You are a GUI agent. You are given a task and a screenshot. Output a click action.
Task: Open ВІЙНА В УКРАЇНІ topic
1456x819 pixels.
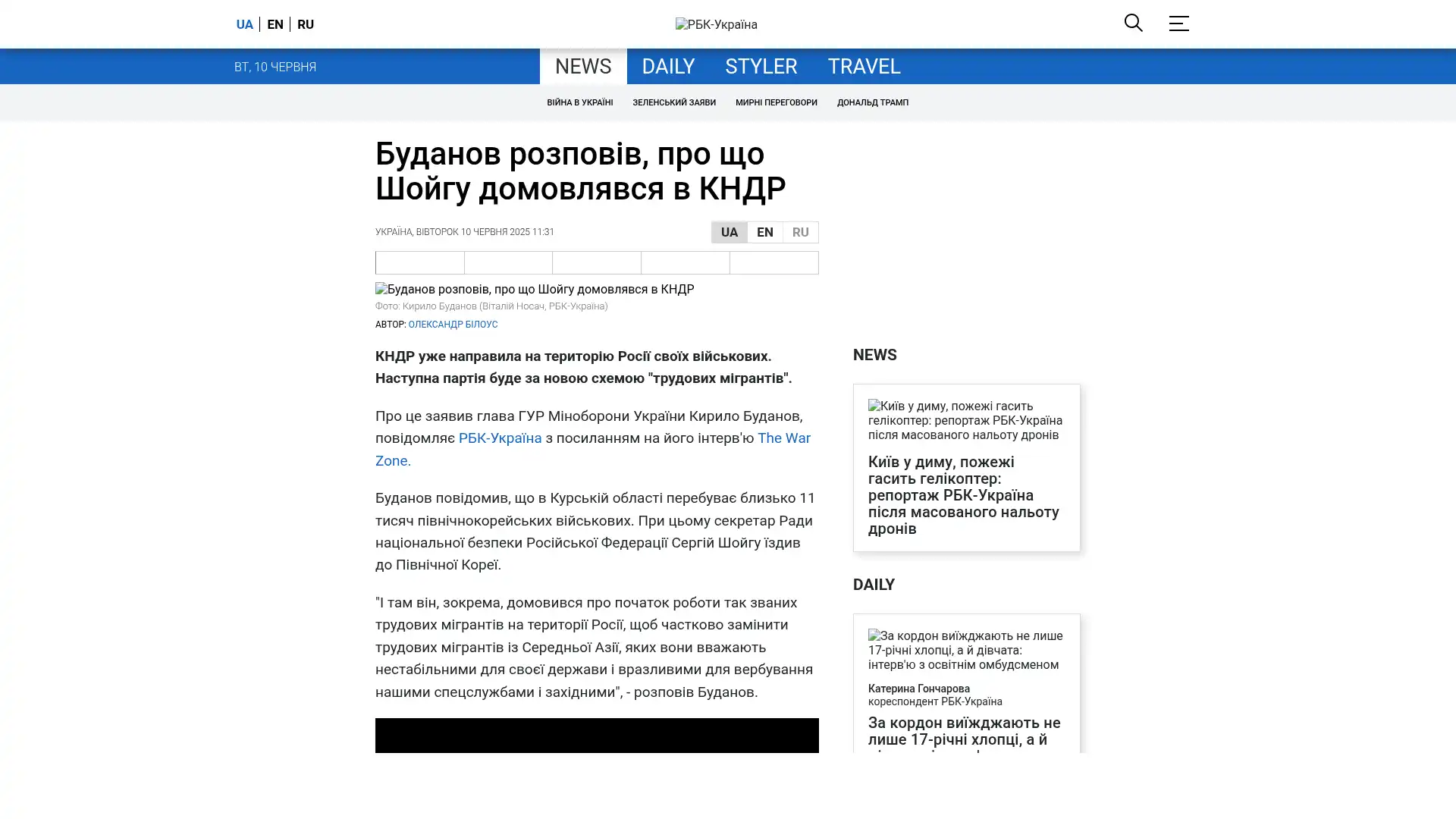tap(579, 102)
